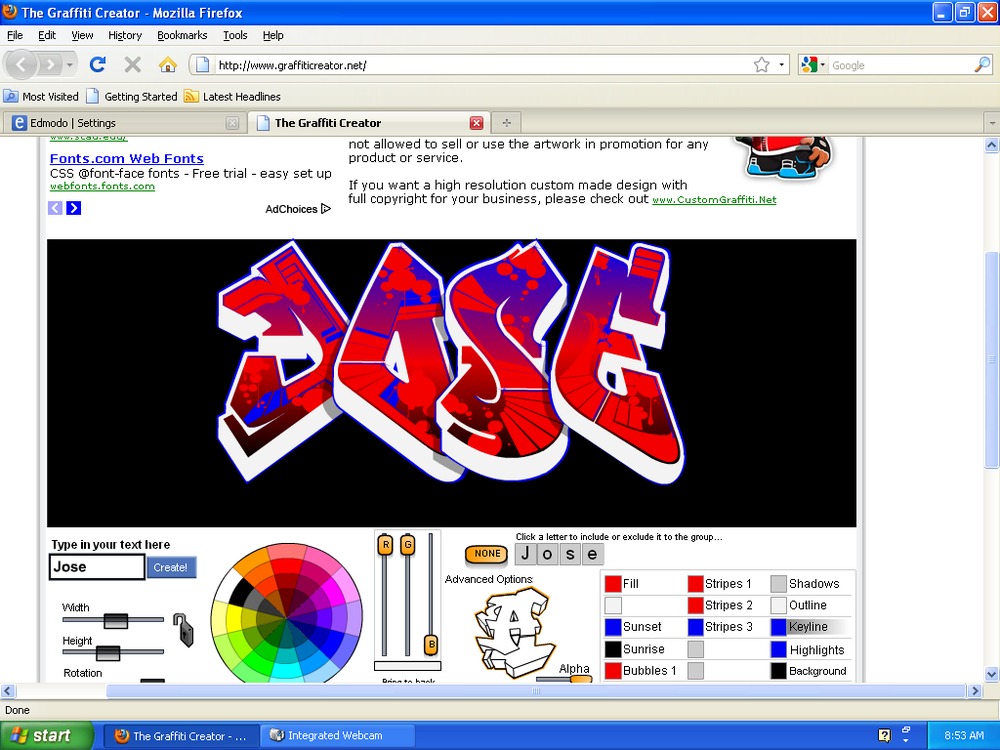
Task: Select the gray Shadows color swatch
Action: click(779, 584)
